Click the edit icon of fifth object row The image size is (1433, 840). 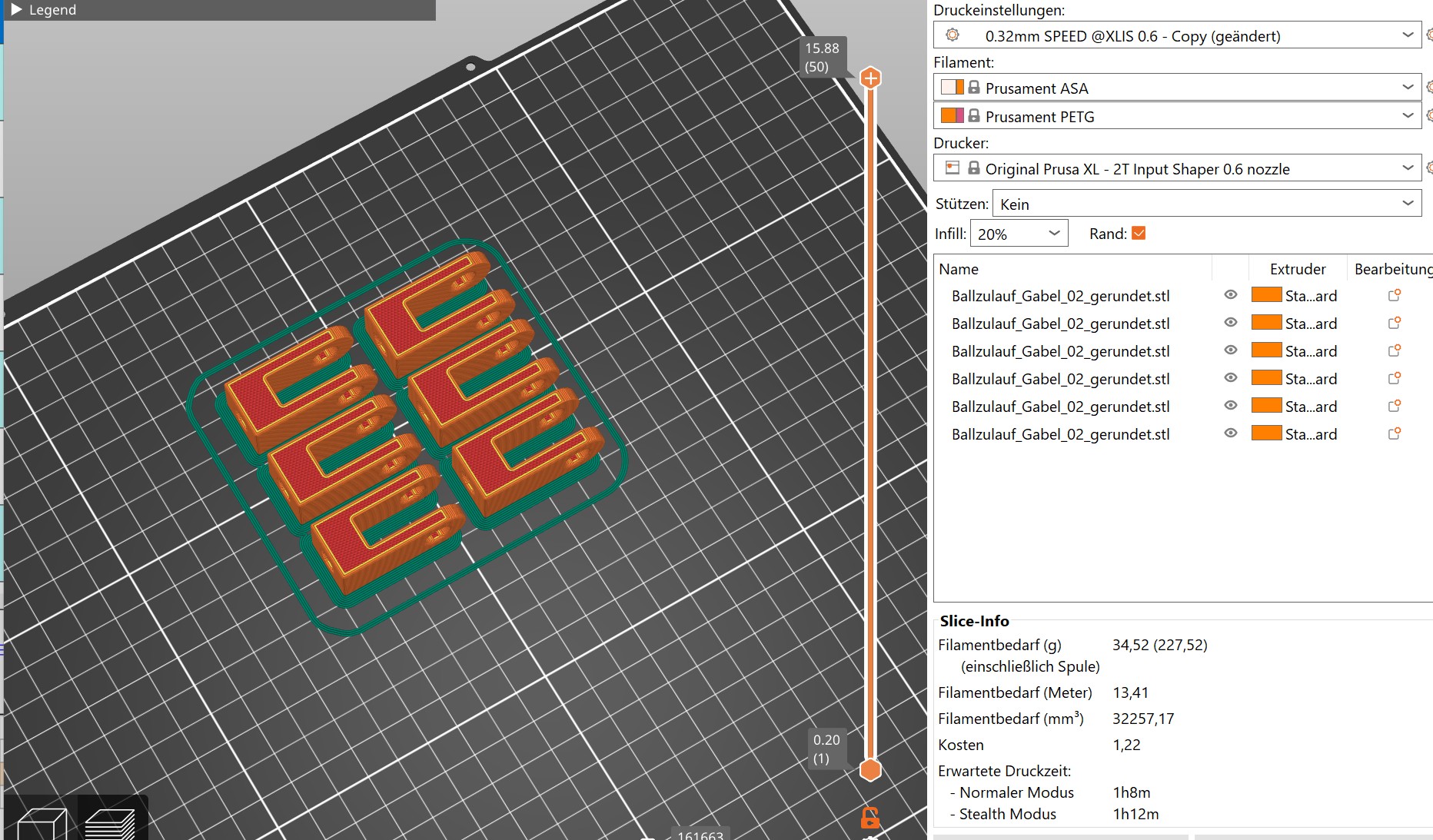pos(1394,406)
